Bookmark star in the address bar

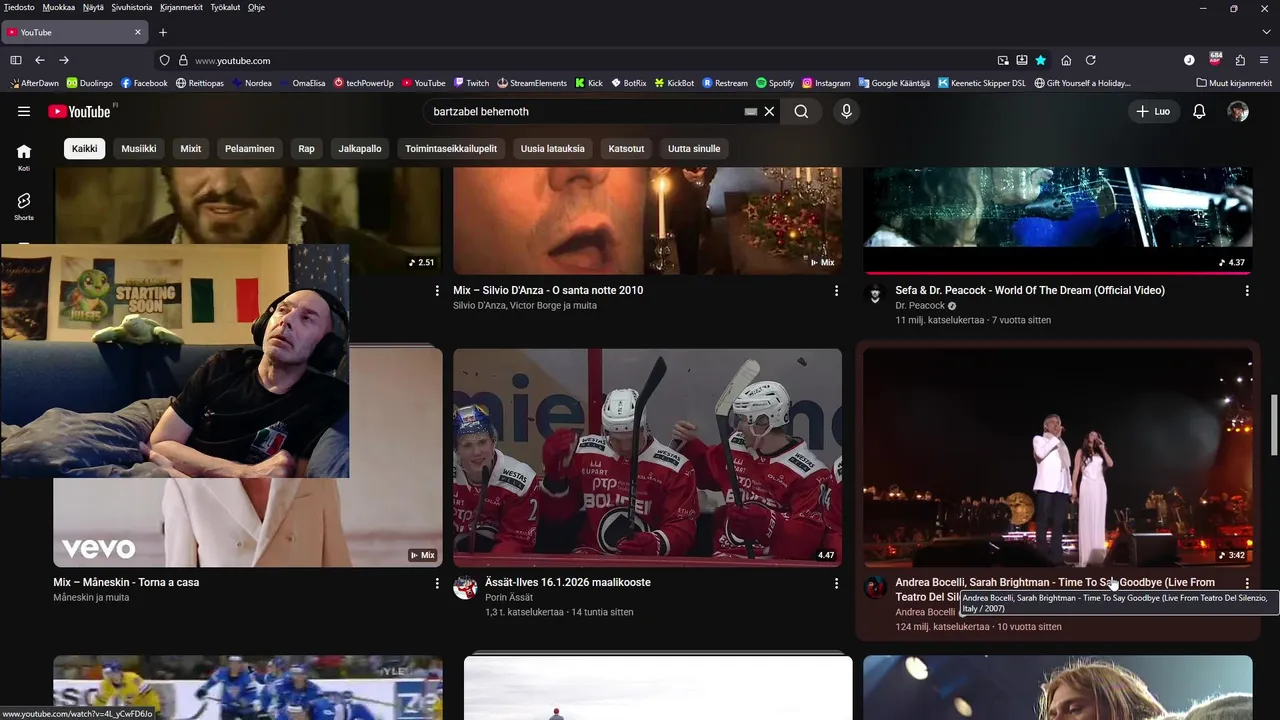coord(1041,60)
